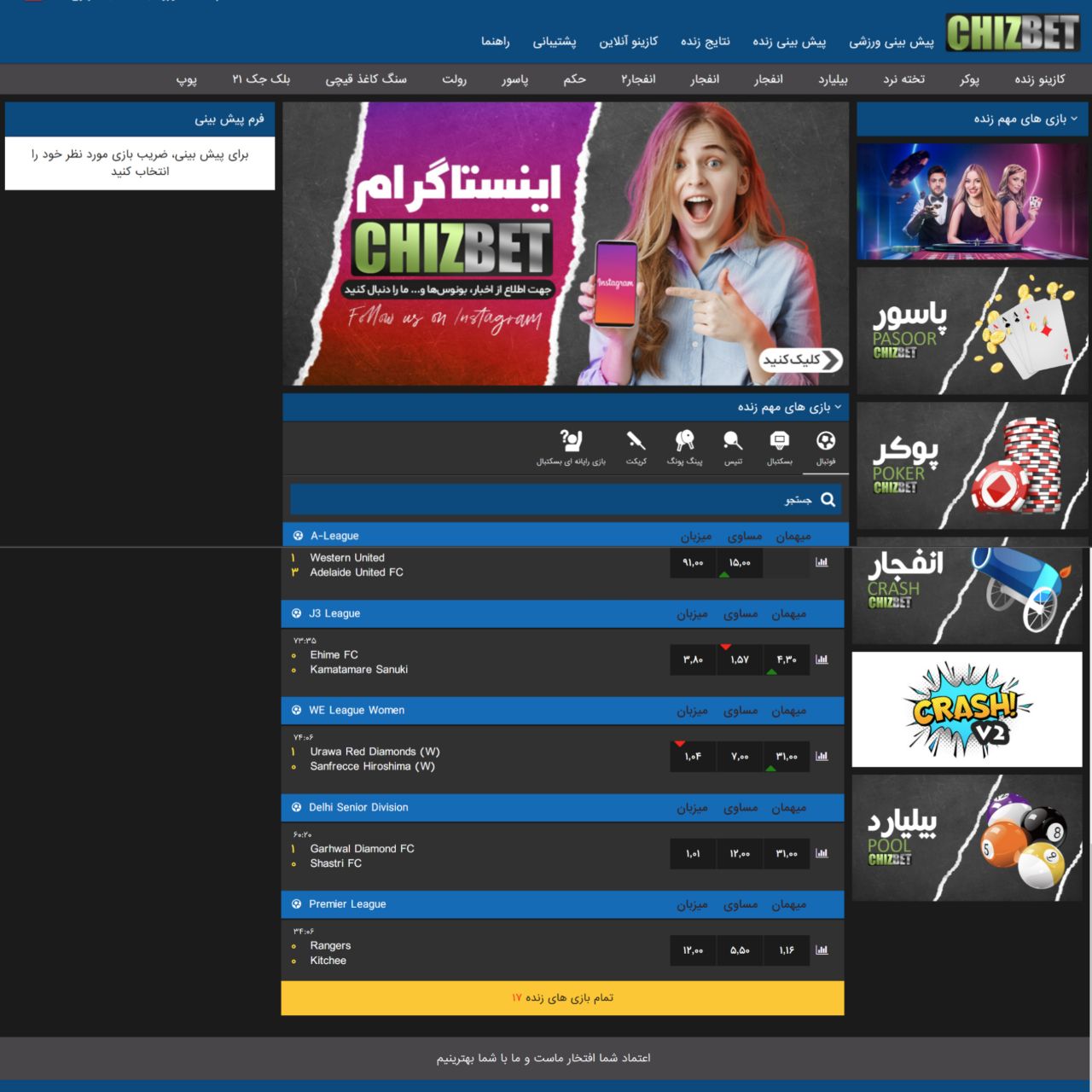Viewport: 1092px width, 1092px height.
Task: Open the CRASH V2 game thumbnail
Action: (967, 708)
